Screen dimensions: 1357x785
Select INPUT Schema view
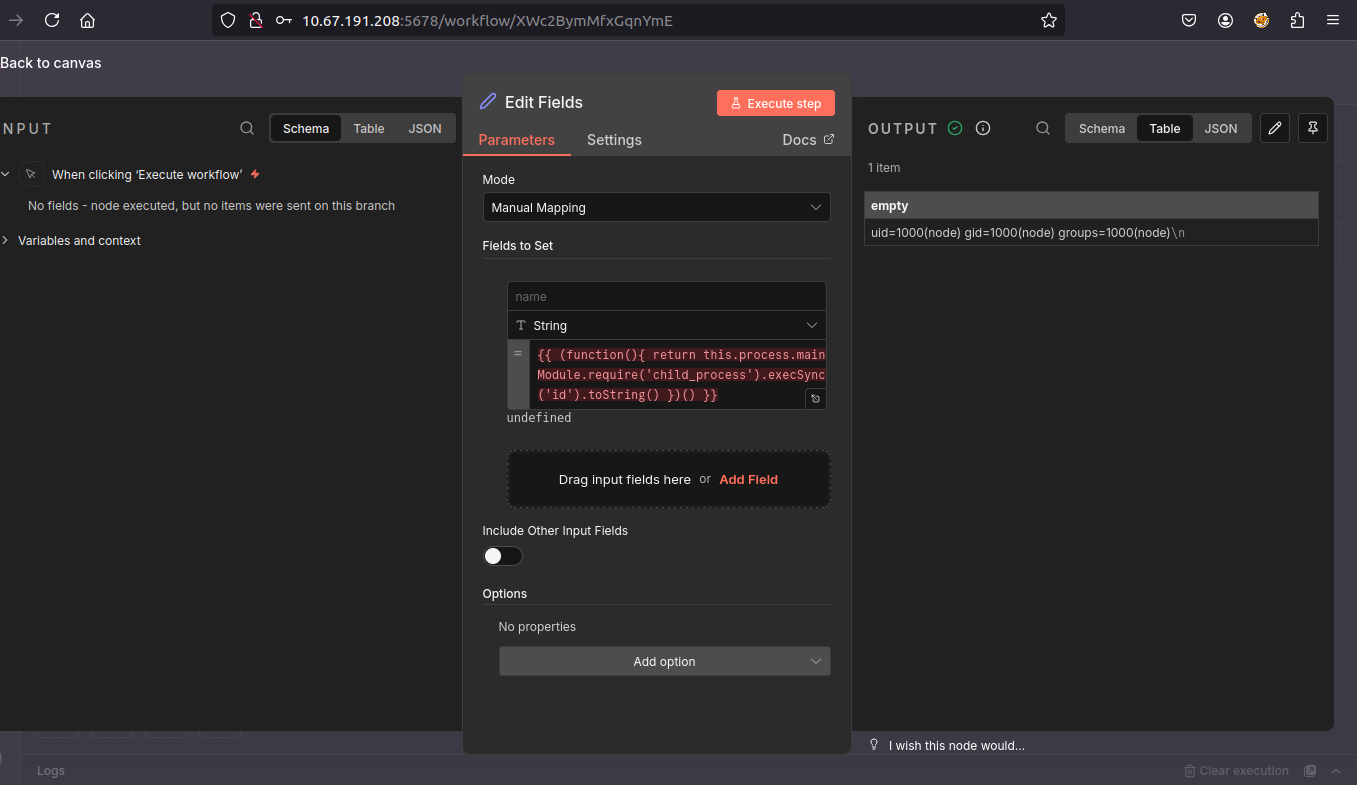pyautogui.click(x=306, y=128)
